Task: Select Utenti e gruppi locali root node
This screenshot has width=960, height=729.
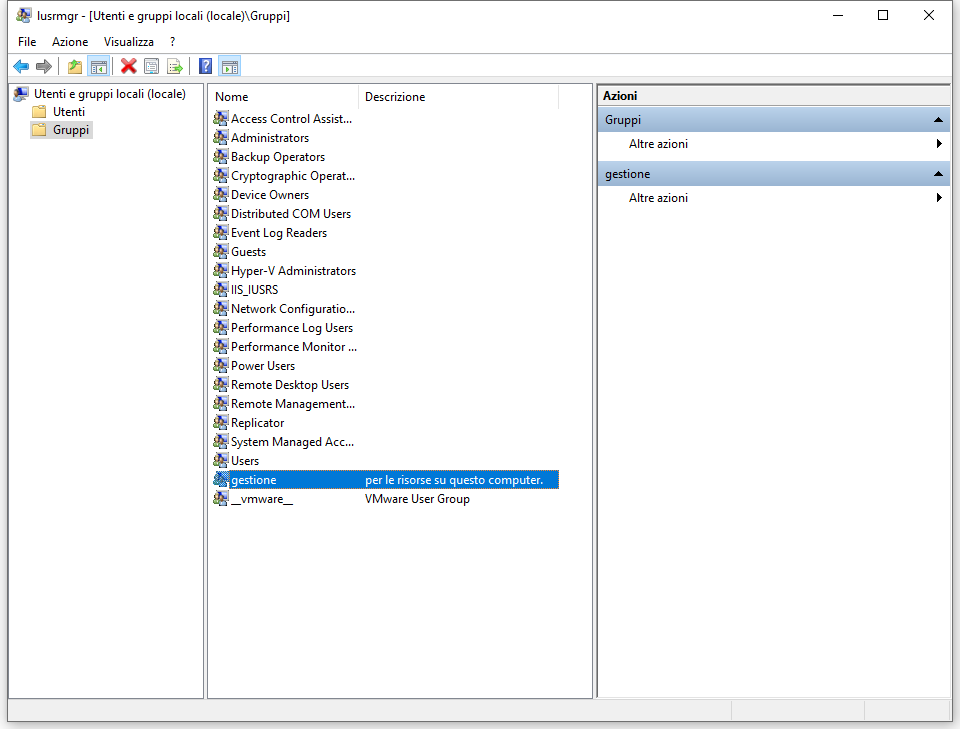Action: click(110, 94)
